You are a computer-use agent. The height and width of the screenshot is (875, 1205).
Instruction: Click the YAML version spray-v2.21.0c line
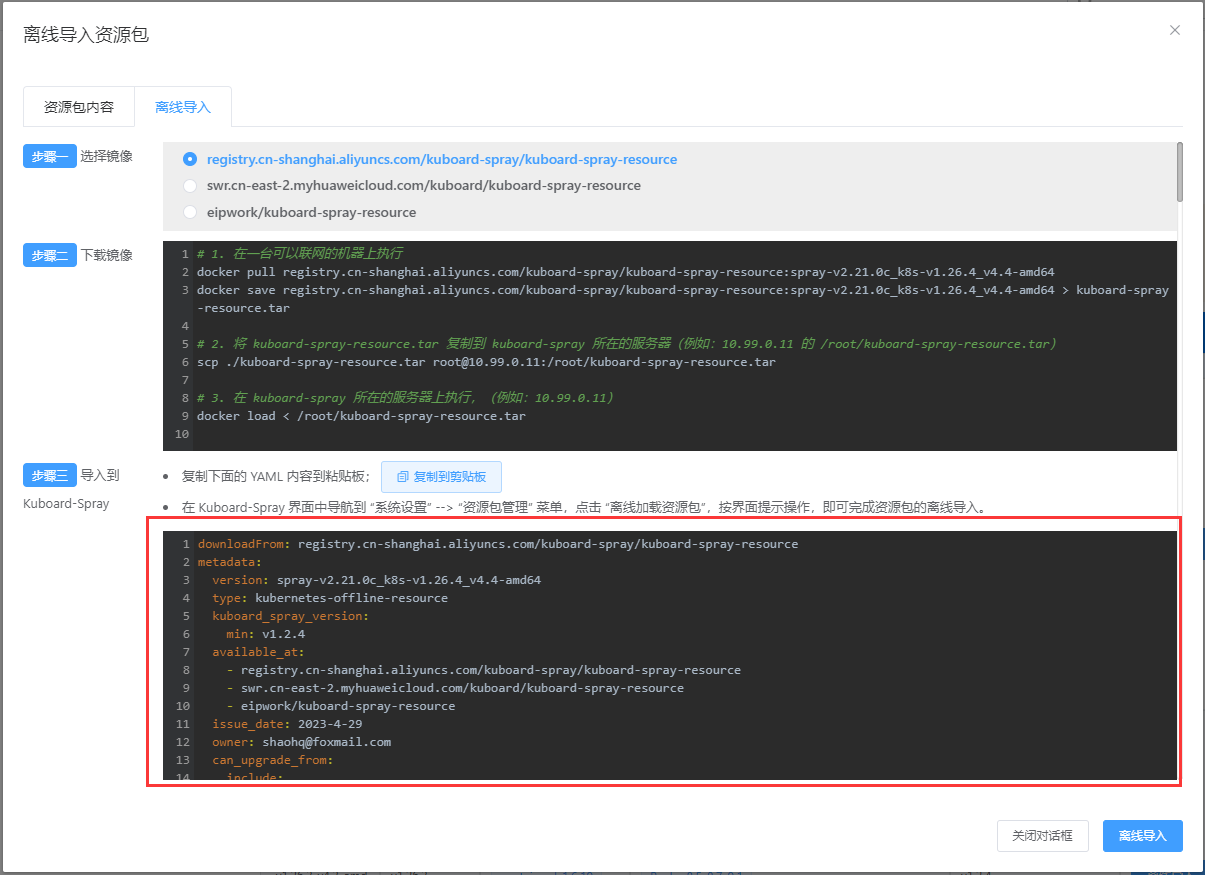376,580
